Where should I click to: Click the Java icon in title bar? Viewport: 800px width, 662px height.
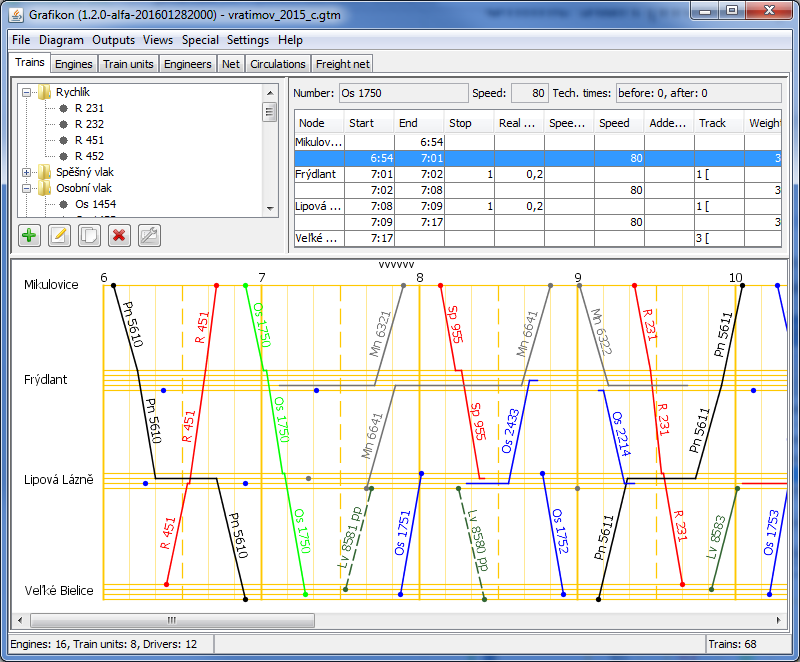point(16,14)
